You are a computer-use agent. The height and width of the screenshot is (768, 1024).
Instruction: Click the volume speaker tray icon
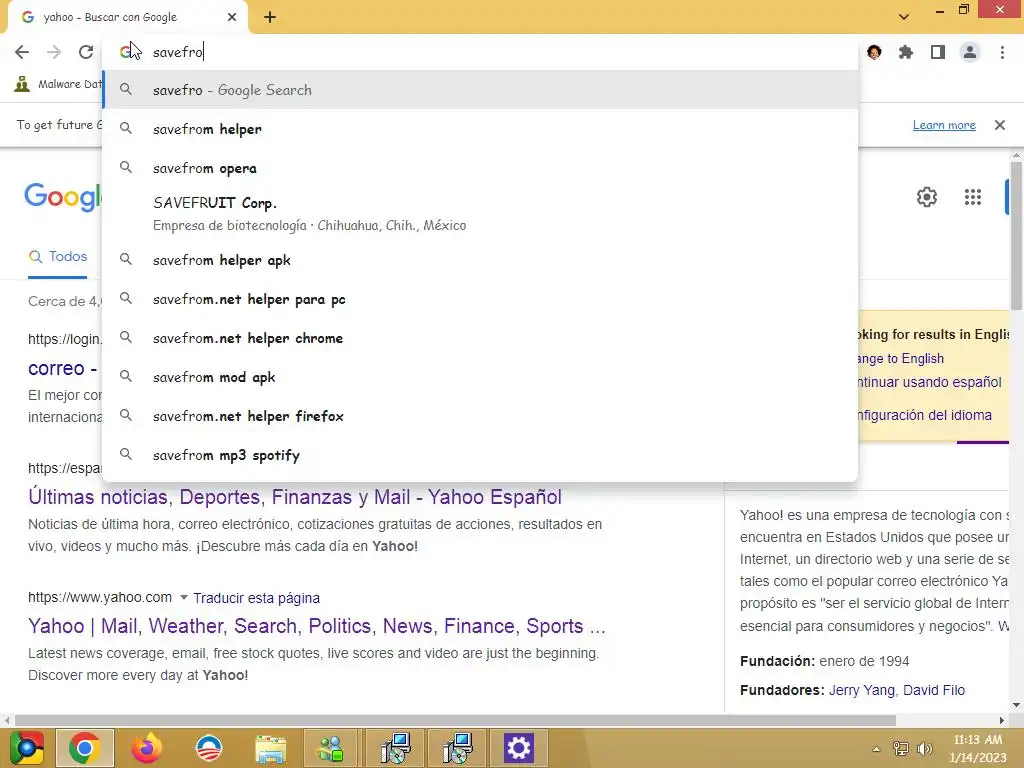[925, 749]
